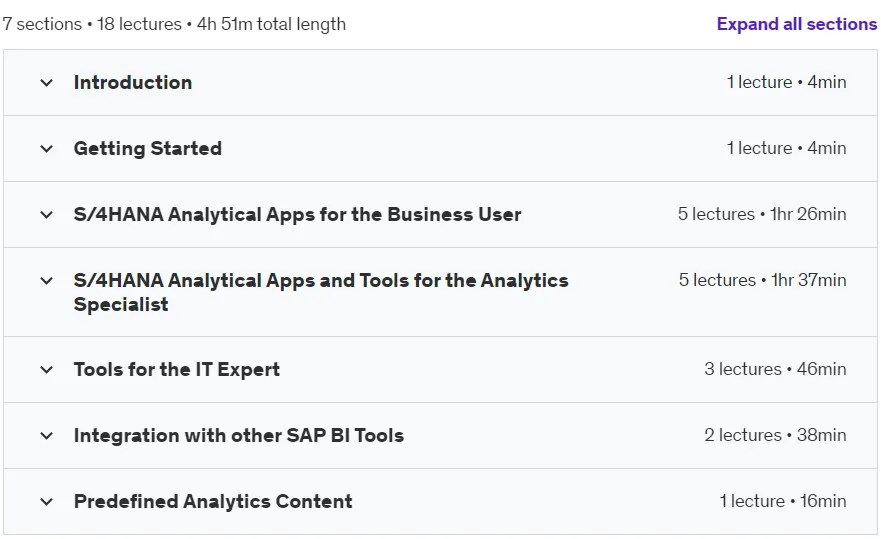881x539 pixels.
Task: Expand chevron for Integration with other SAP BI Tools
Action: pos(47,436)
